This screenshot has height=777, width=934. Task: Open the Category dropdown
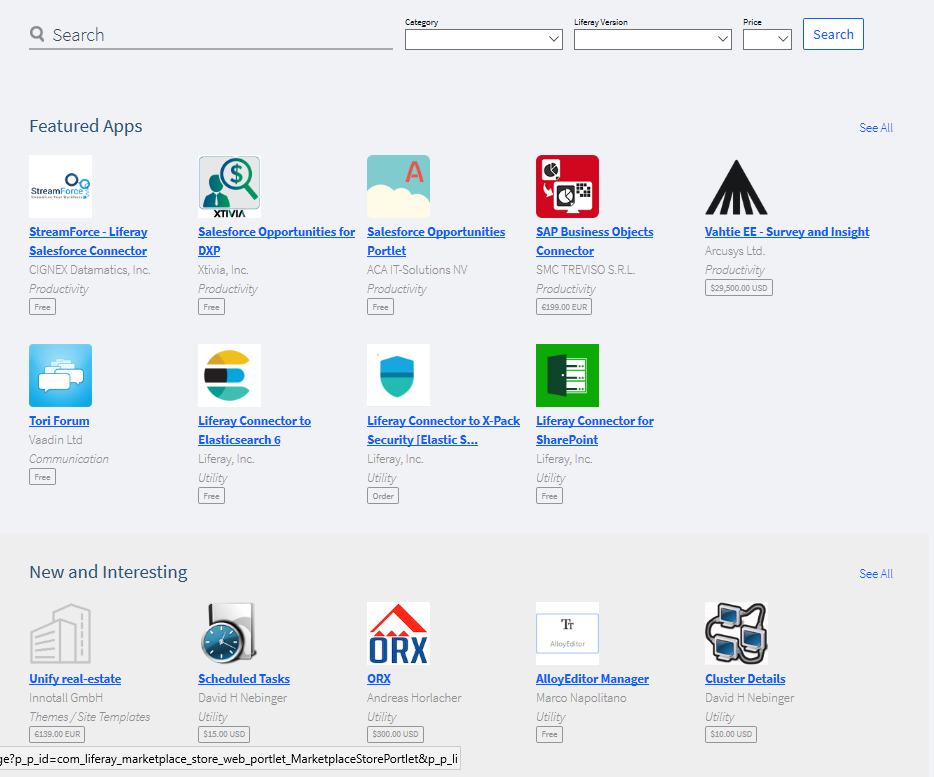click(x=484, y=39)
